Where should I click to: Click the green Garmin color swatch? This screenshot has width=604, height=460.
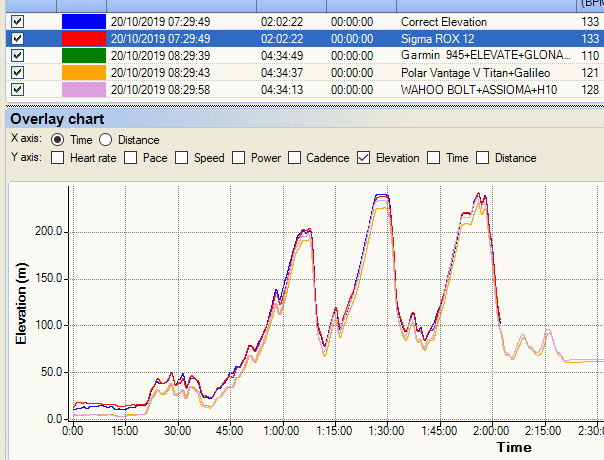click(82, 55)
